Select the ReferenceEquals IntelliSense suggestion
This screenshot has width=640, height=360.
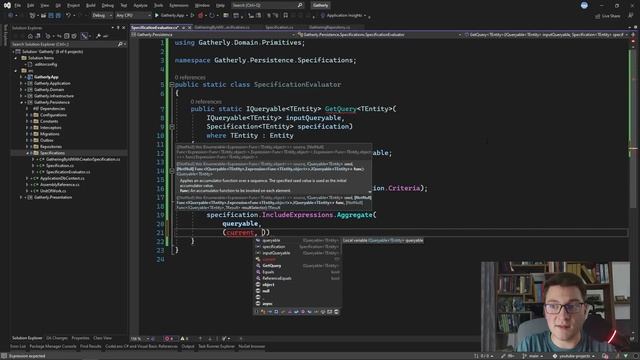297,278
